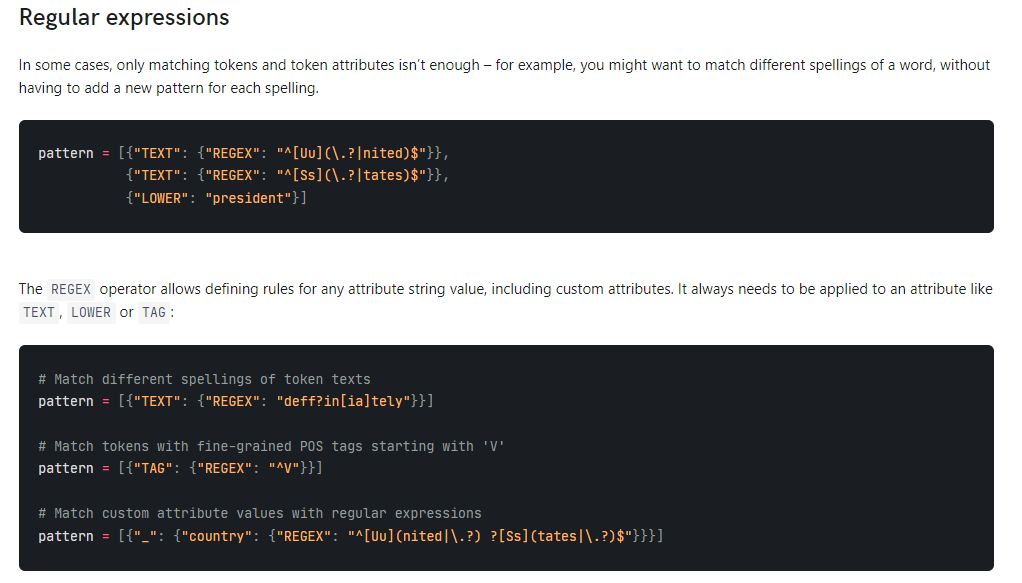Select the TEXT inline code tag
Screen dimensions: 1022x583
(38, 312)
